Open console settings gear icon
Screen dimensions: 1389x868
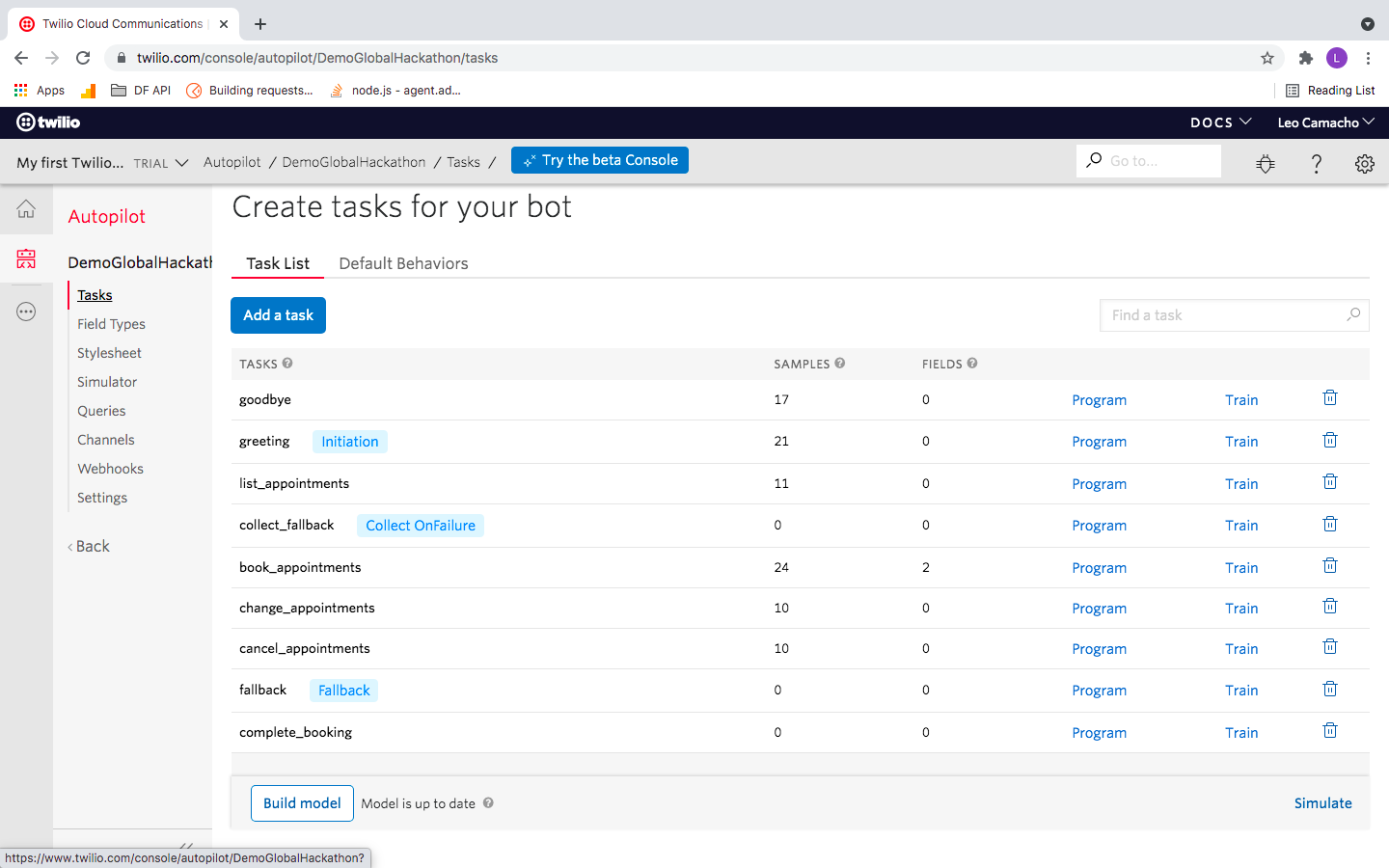tap(1364, 163)
